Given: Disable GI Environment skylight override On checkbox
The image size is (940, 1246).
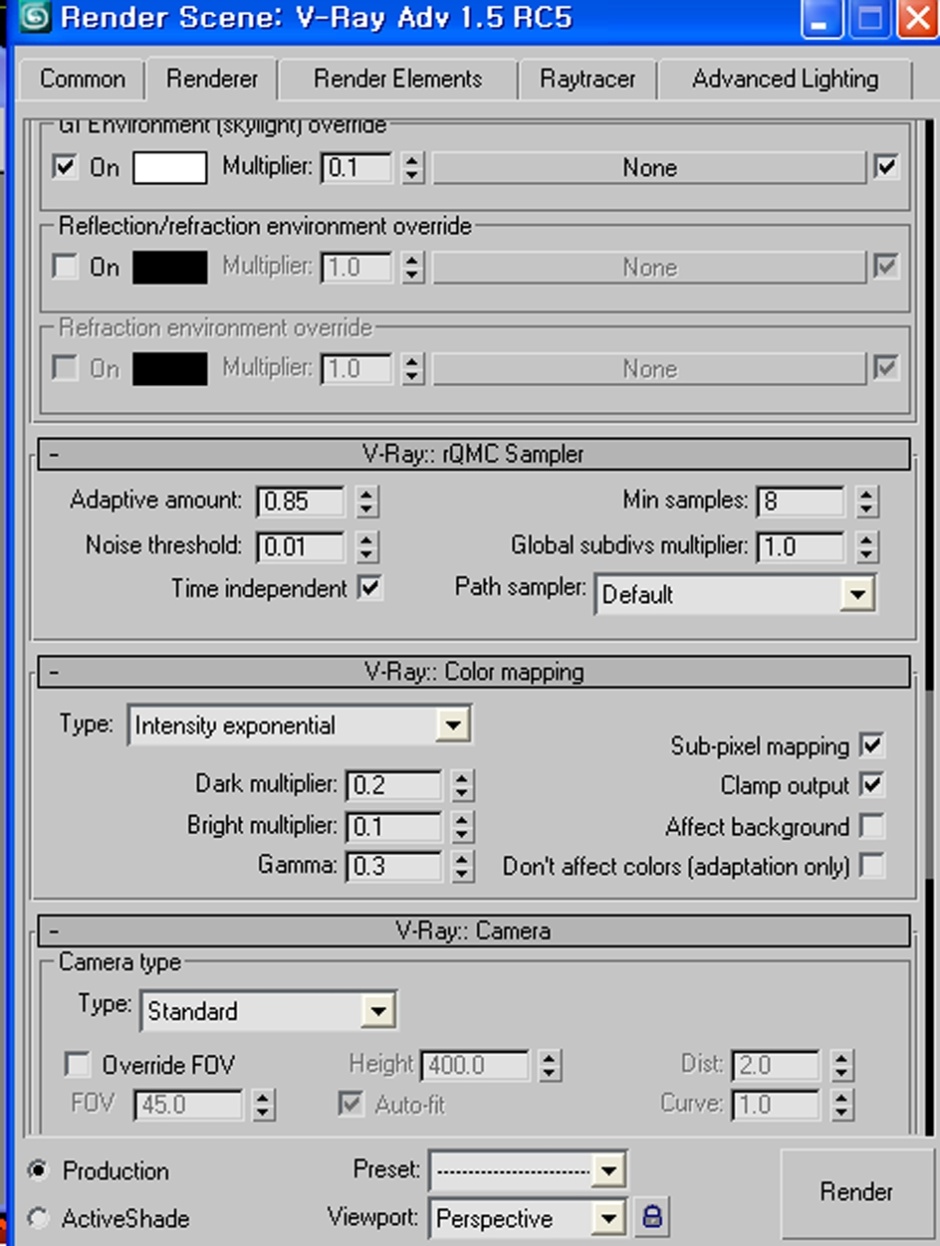Looking at the screenshot, I should coord(65,167).
